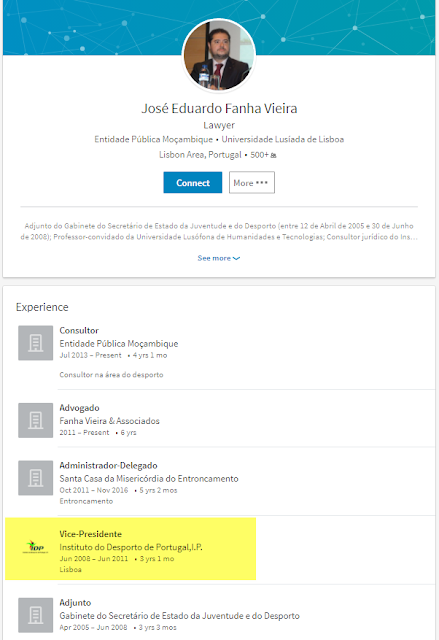The image size is (439, 640).
Task: Click the name José Eduardo Fanha Vieira
Action: pos(219,108)
